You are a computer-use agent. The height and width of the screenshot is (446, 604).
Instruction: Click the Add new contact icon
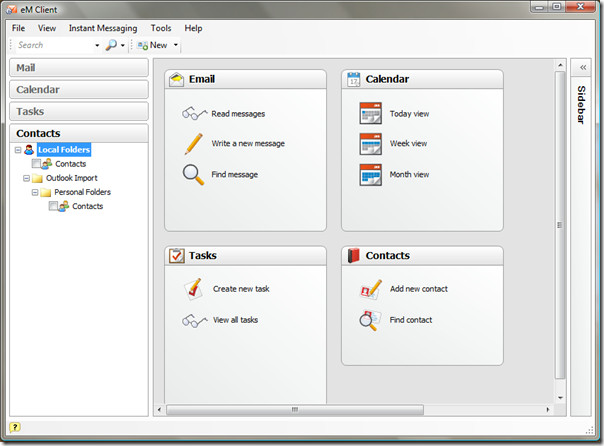(370, 289)
